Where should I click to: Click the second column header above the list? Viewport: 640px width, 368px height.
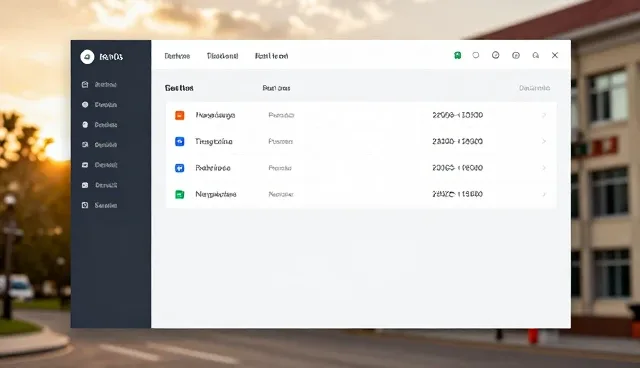point(276,88)
